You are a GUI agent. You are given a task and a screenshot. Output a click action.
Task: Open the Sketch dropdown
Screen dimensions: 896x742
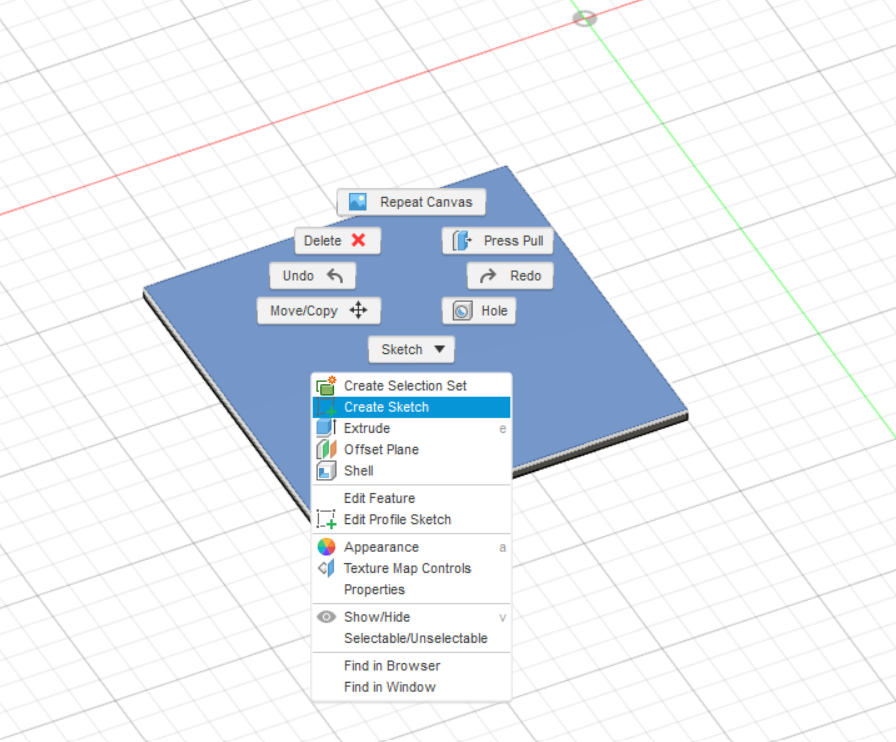(x=411, y=349)
